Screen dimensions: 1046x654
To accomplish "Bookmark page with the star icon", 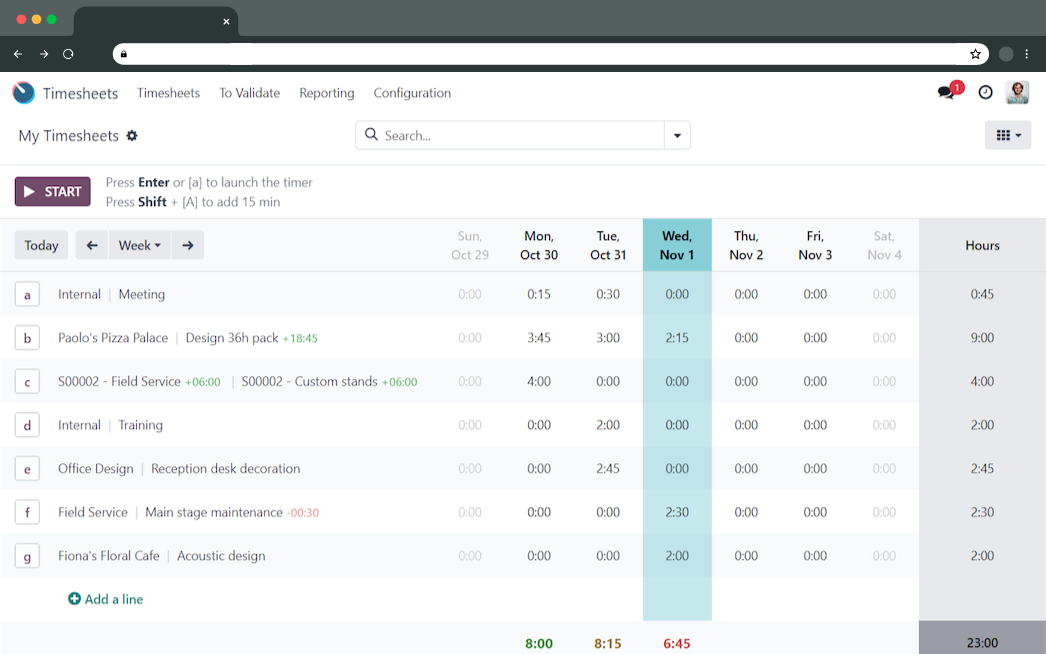I will [x=975, y=54].
